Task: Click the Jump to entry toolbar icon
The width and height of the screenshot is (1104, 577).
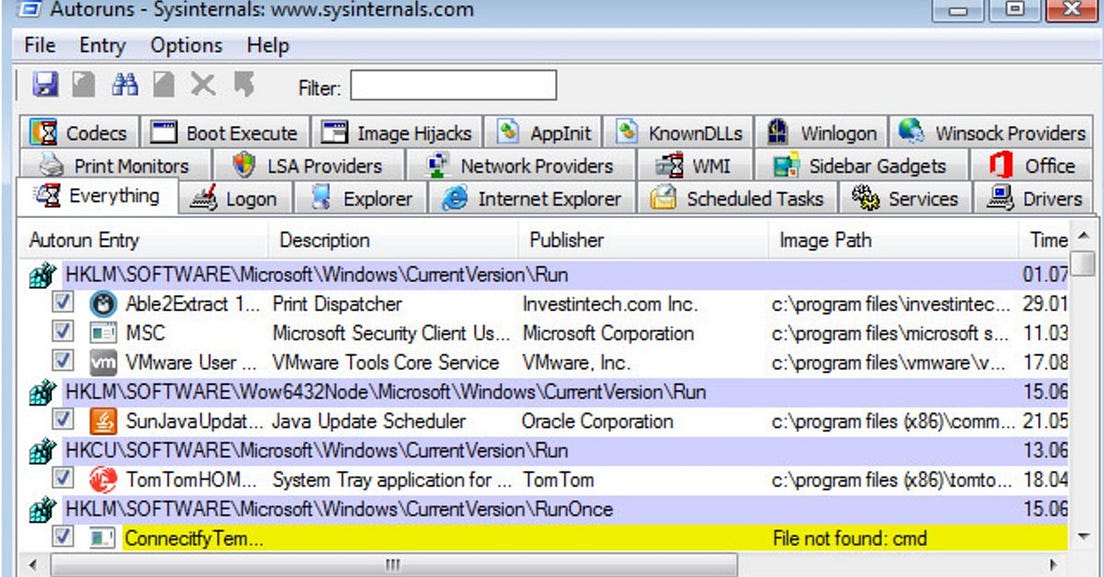Action: coord(244,85)
